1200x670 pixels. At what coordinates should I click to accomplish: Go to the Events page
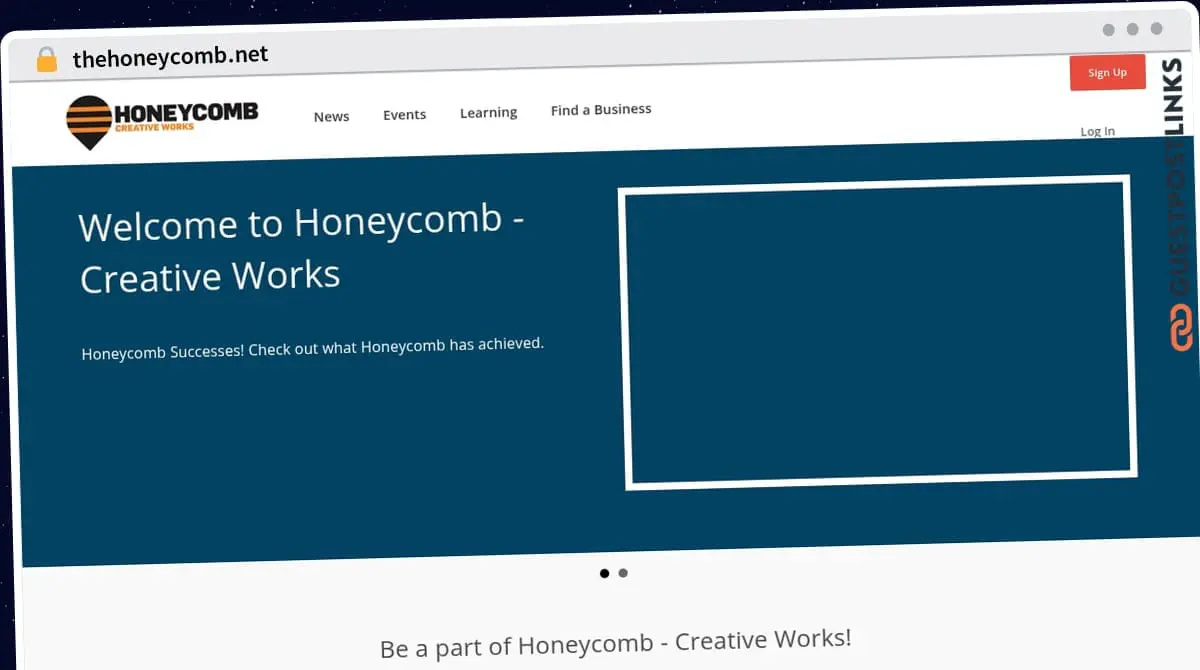coord(404,115)
